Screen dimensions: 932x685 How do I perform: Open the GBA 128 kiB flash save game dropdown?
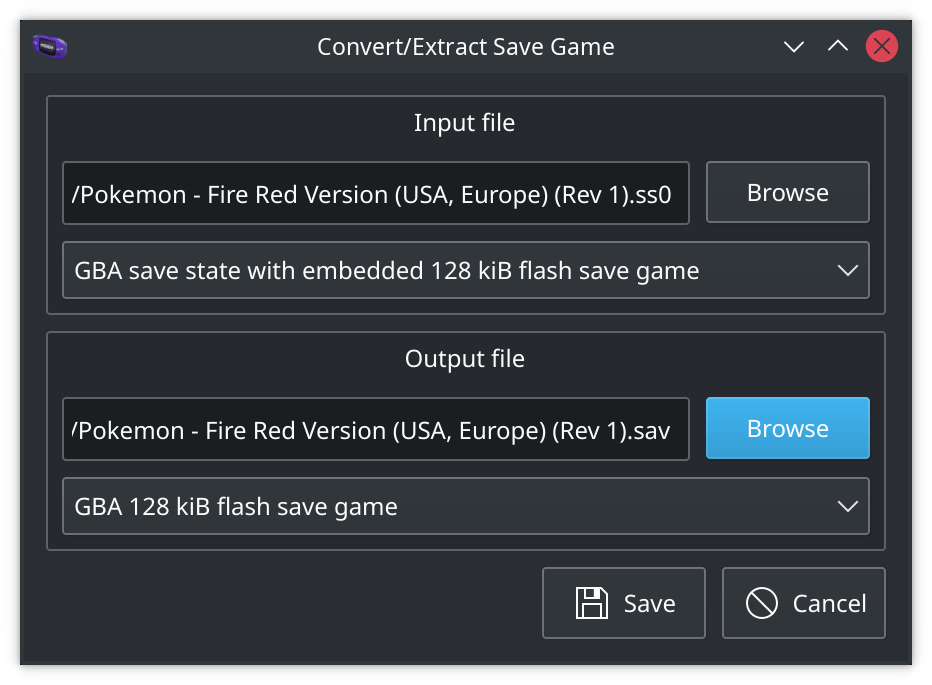pos(465,506)
